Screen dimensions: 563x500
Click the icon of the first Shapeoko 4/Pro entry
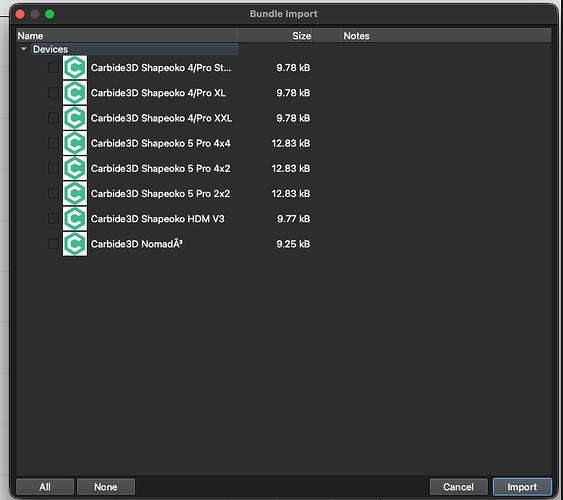[x=75, y=67]
